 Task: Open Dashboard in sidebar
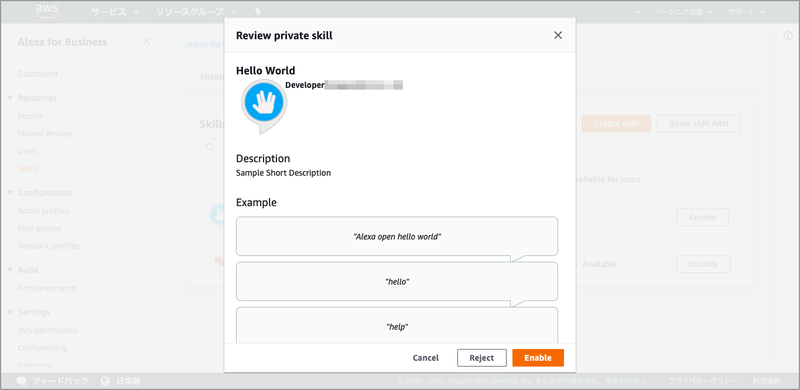click(37, 74)
